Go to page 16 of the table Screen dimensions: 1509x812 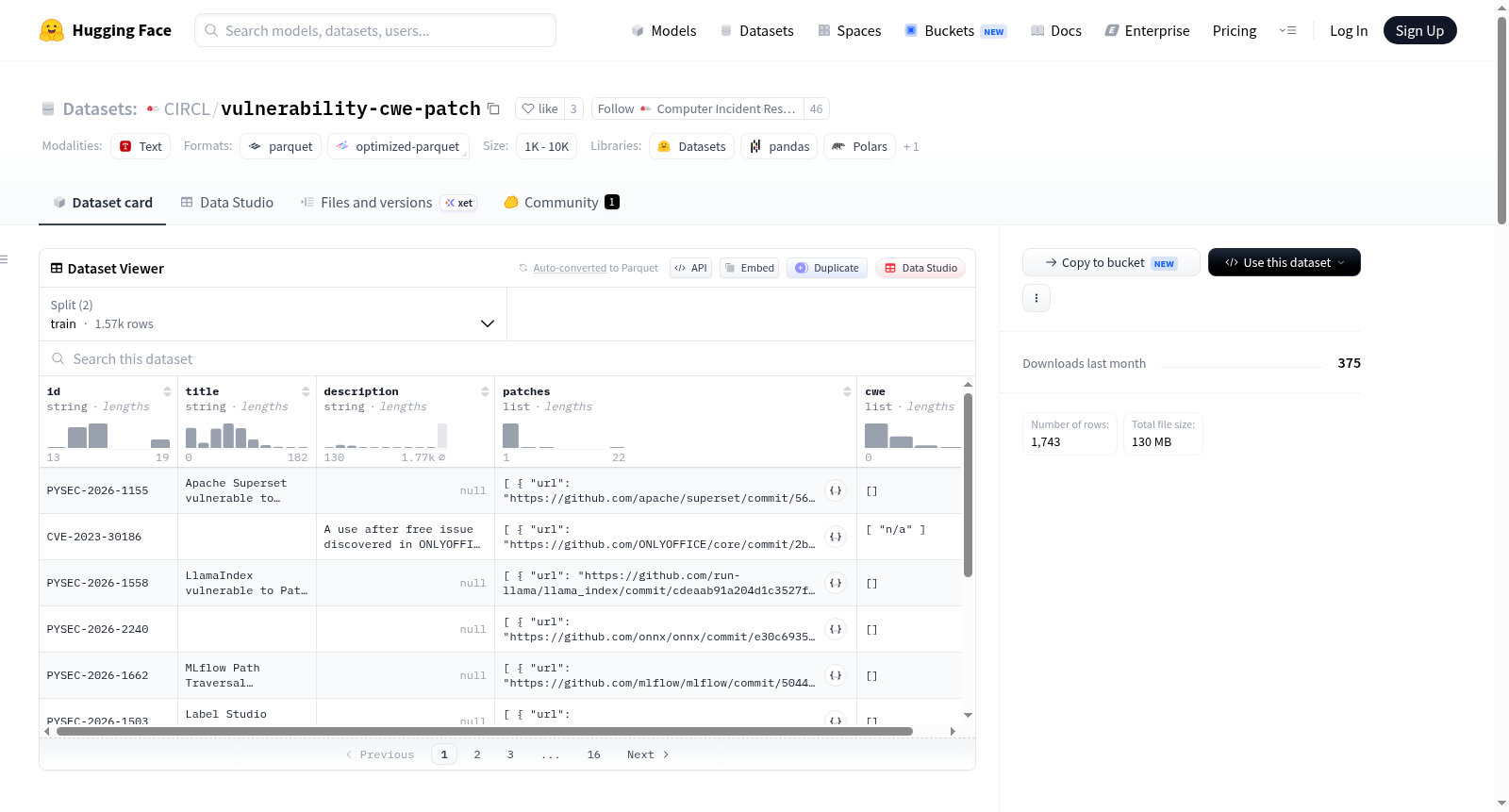(x=594, y=754)
